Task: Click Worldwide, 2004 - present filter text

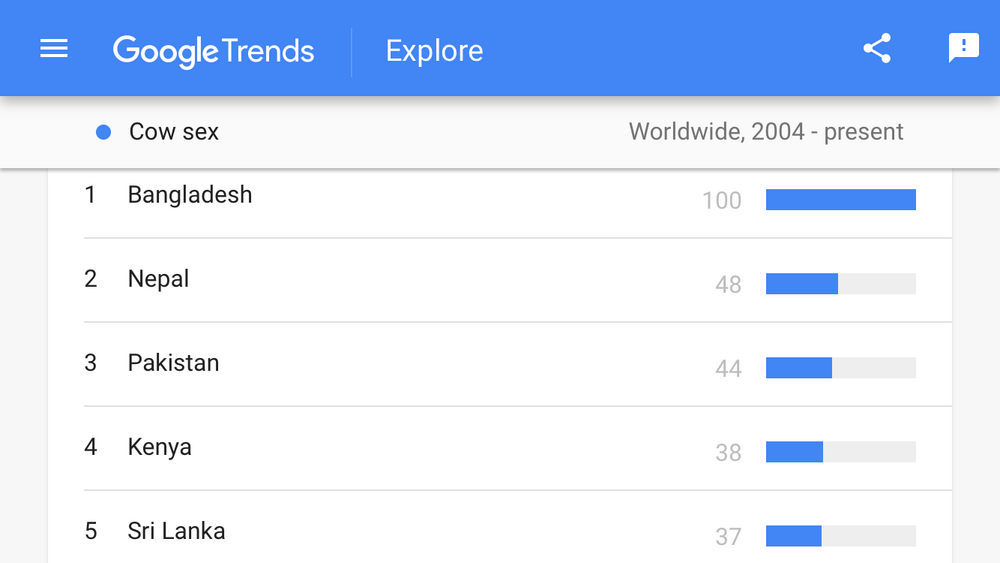Action: 766,132
